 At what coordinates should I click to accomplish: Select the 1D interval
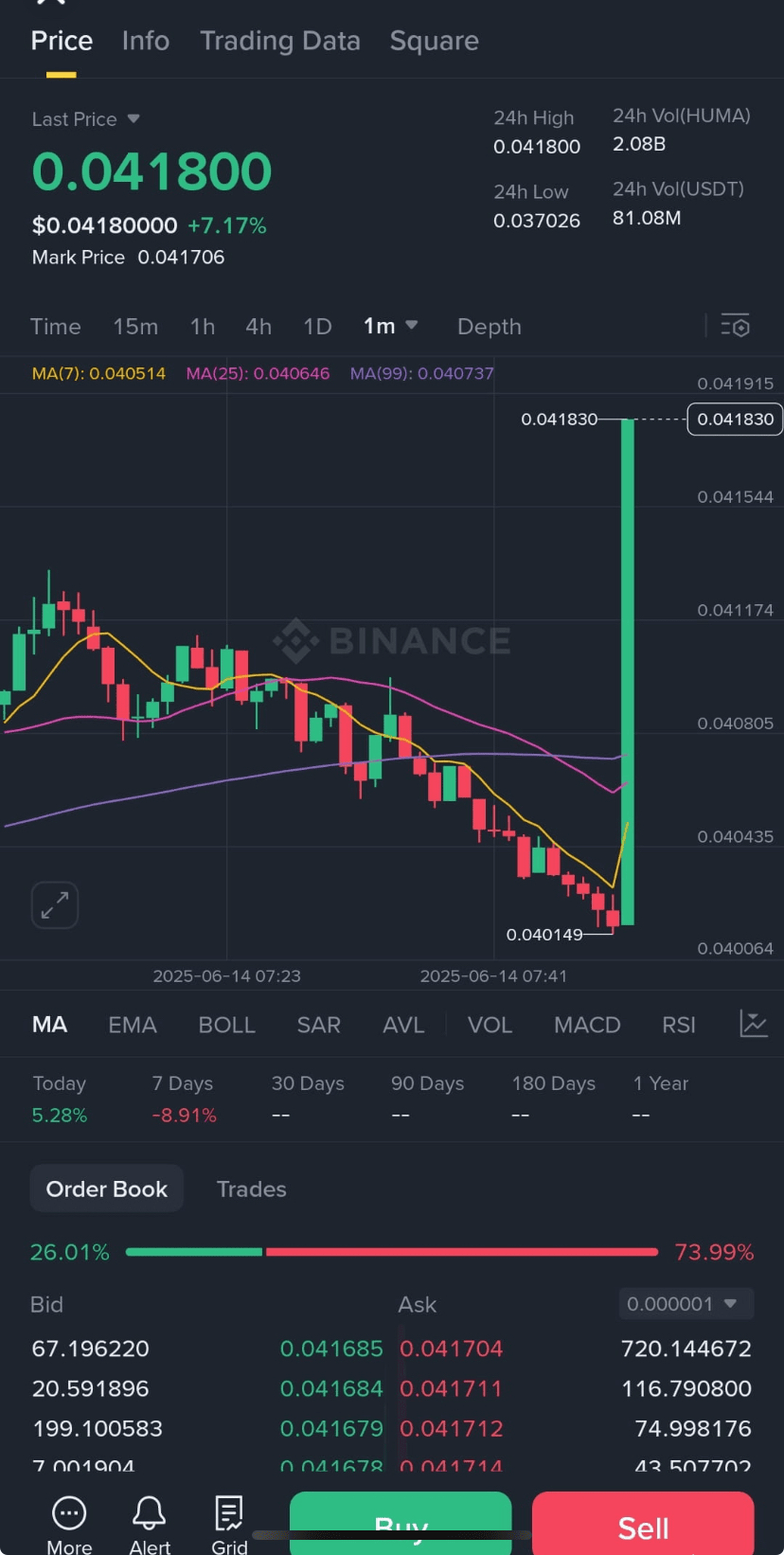tap(317, 327)
